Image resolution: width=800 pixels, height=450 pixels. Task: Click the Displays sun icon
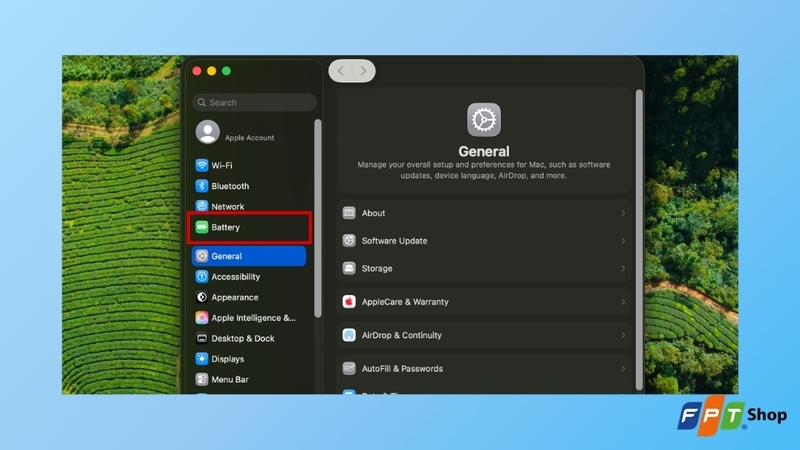(x=202, y=359)
